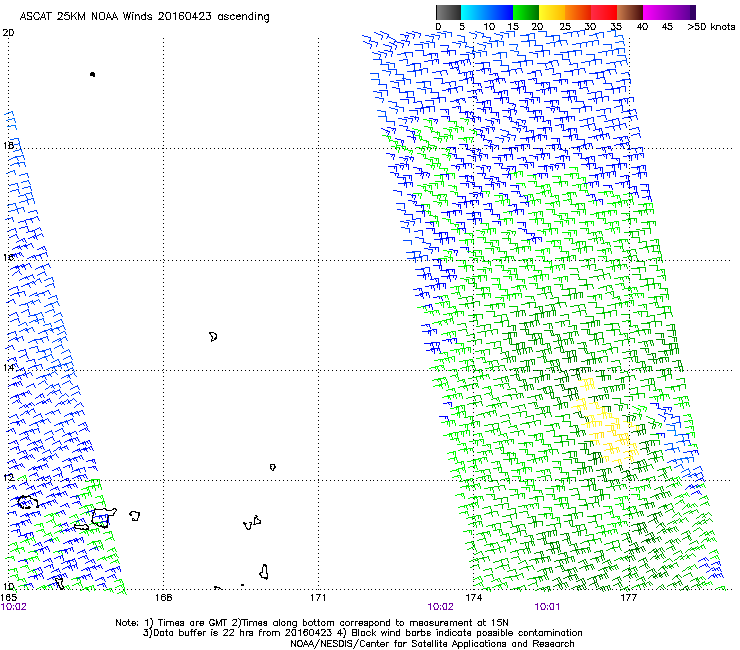
Task: Click the longitude label '171'
Action: 318,598
